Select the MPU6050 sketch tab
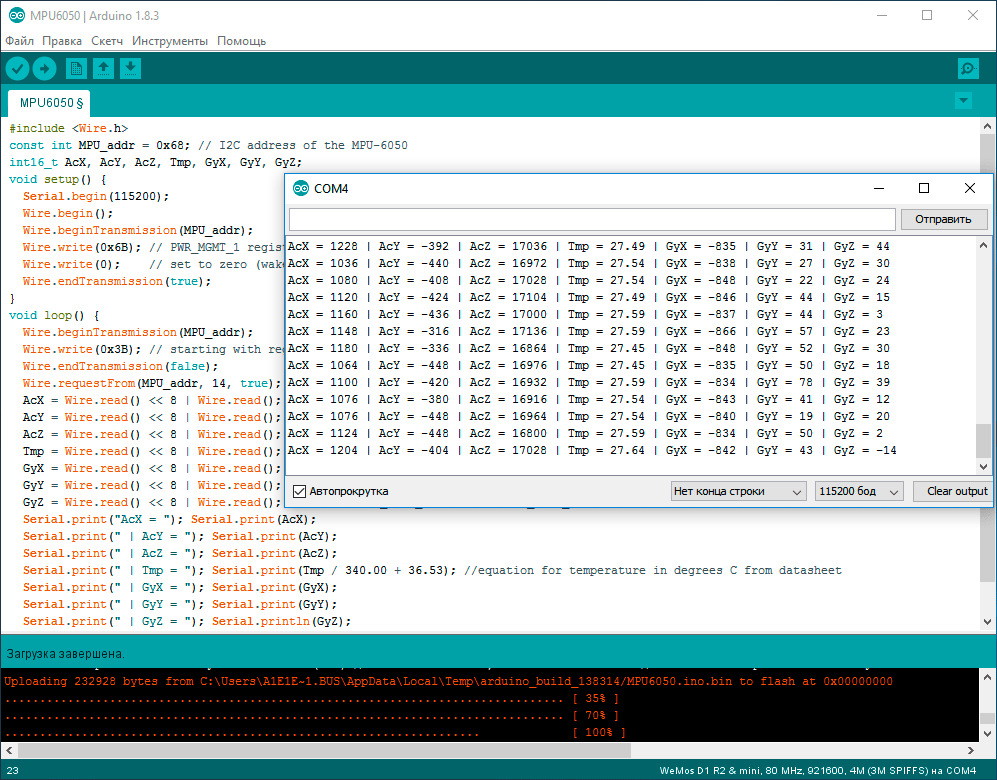 (50, 102)
